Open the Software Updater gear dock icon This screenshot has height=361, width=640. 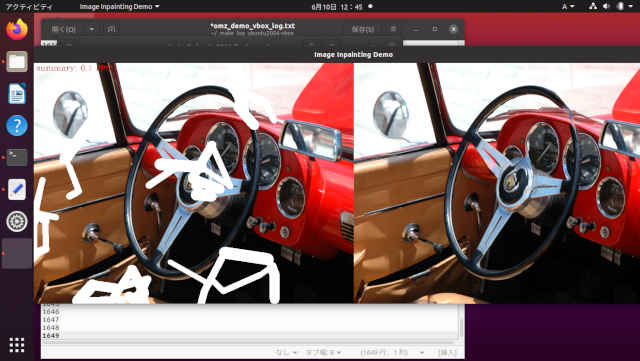tap(17, 221)
